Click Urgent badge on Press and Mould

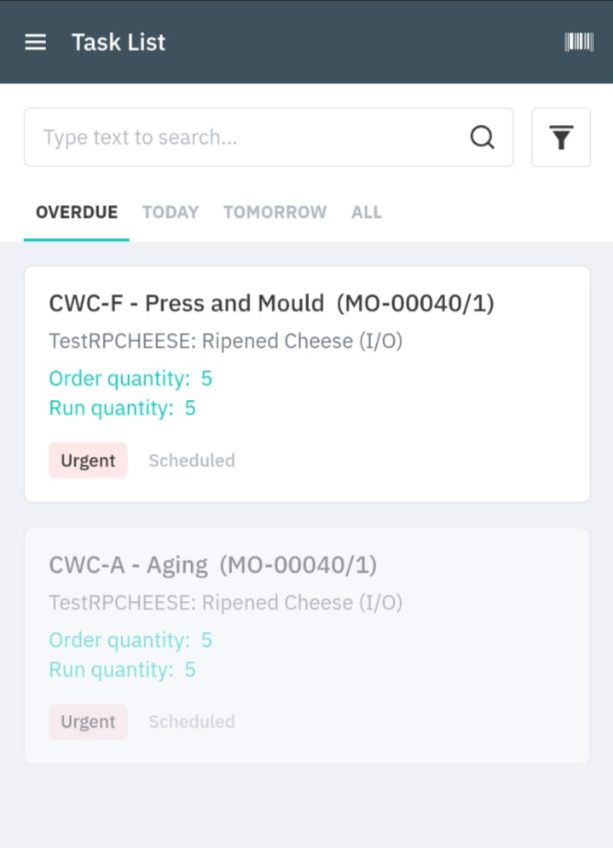[88, 460]
